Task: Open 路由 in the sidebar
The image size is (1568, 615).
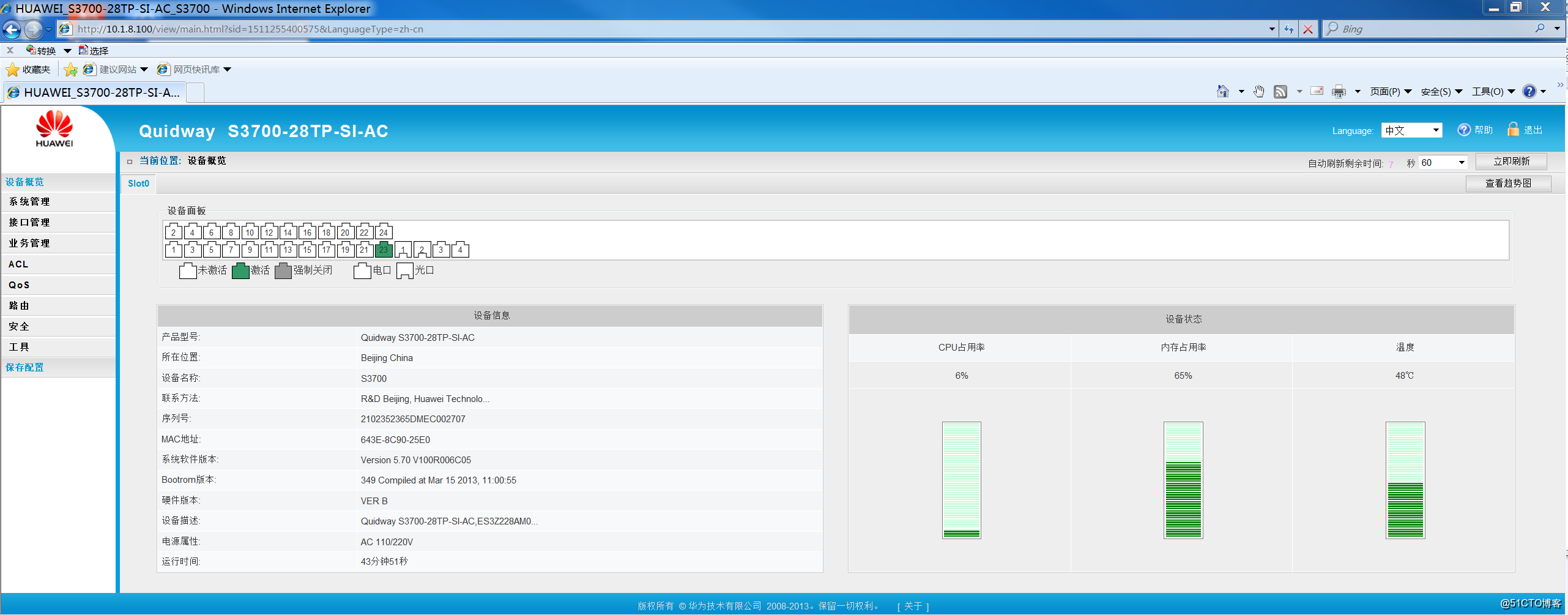Action: point(58,305)
